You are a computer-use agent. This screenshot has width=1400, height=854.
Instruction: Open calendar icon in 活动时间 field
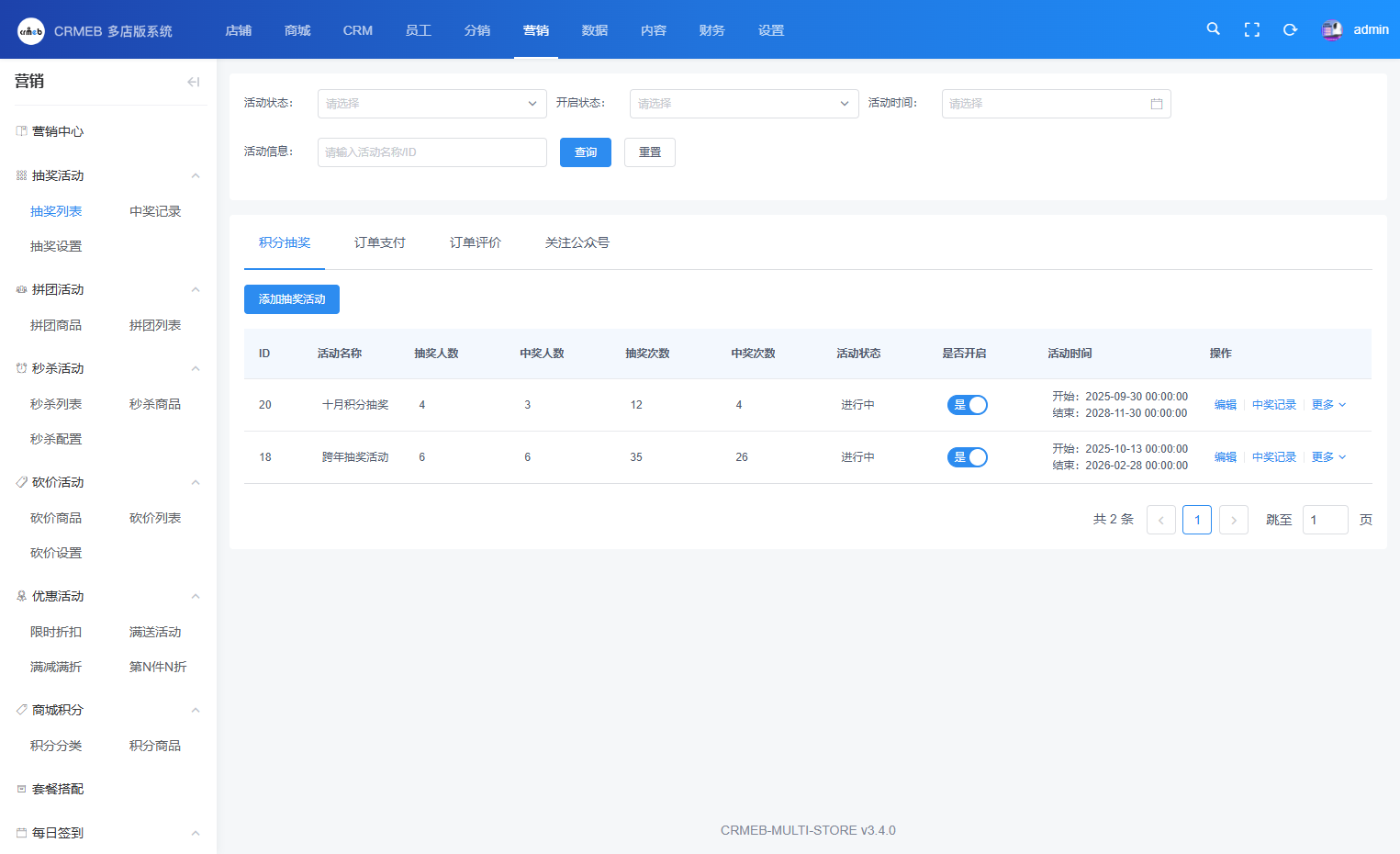[x=1156, y=104]
